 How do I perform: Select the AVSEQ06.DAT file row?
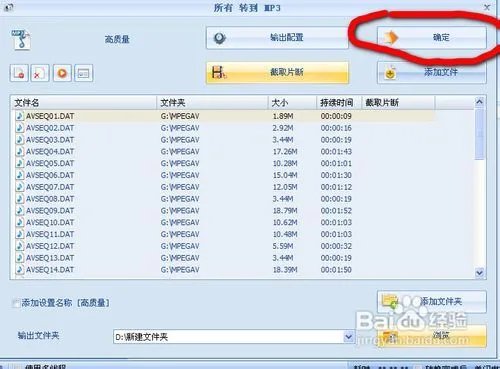click(223, 175)
